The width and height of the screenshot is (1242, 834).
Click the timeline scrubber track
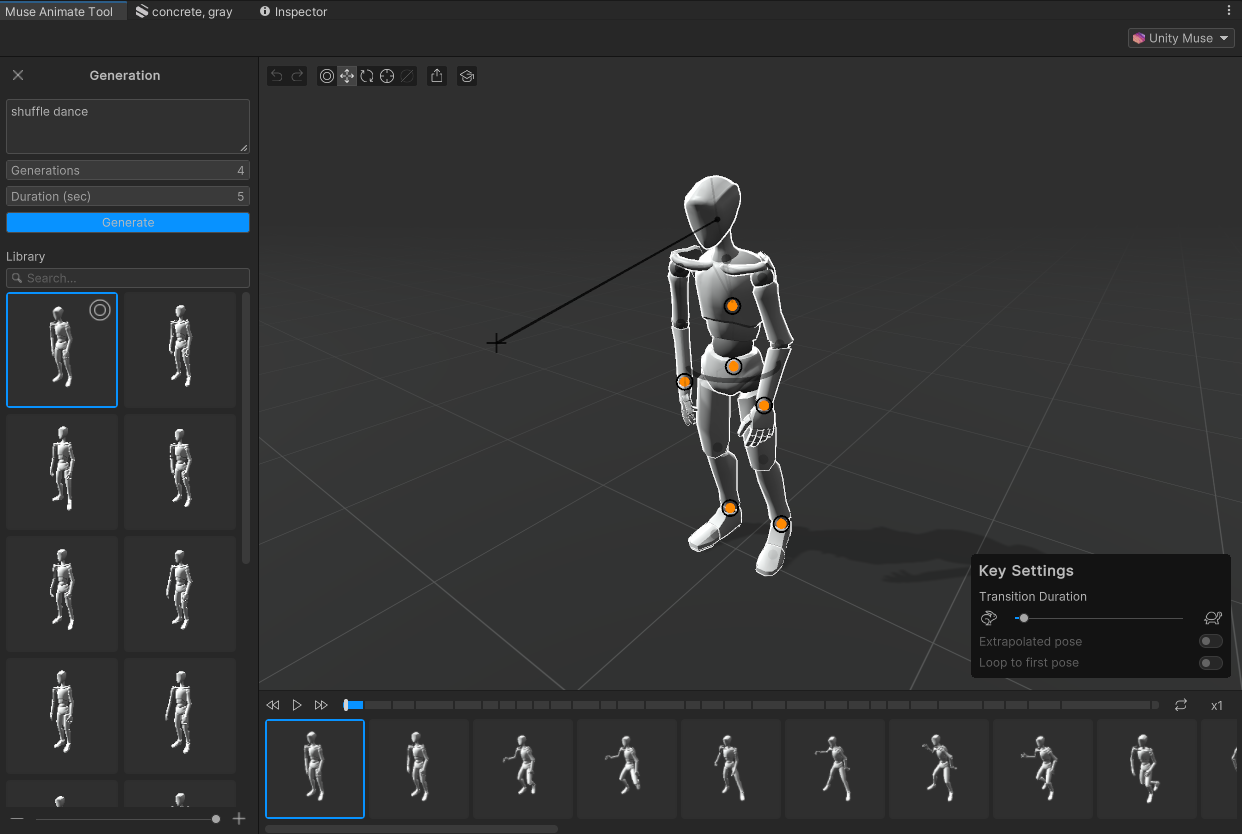tap(751, 705)
